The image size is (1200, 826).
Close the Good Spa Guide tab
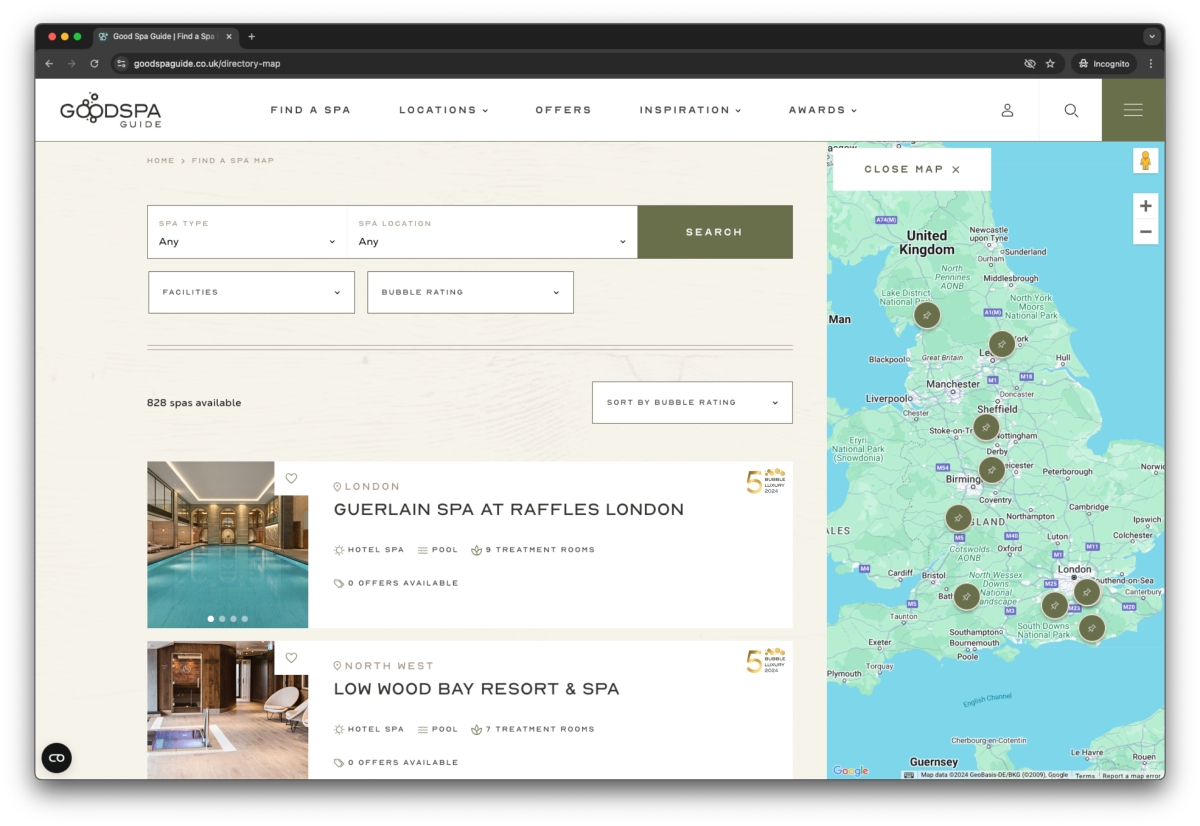click(229, 36)
